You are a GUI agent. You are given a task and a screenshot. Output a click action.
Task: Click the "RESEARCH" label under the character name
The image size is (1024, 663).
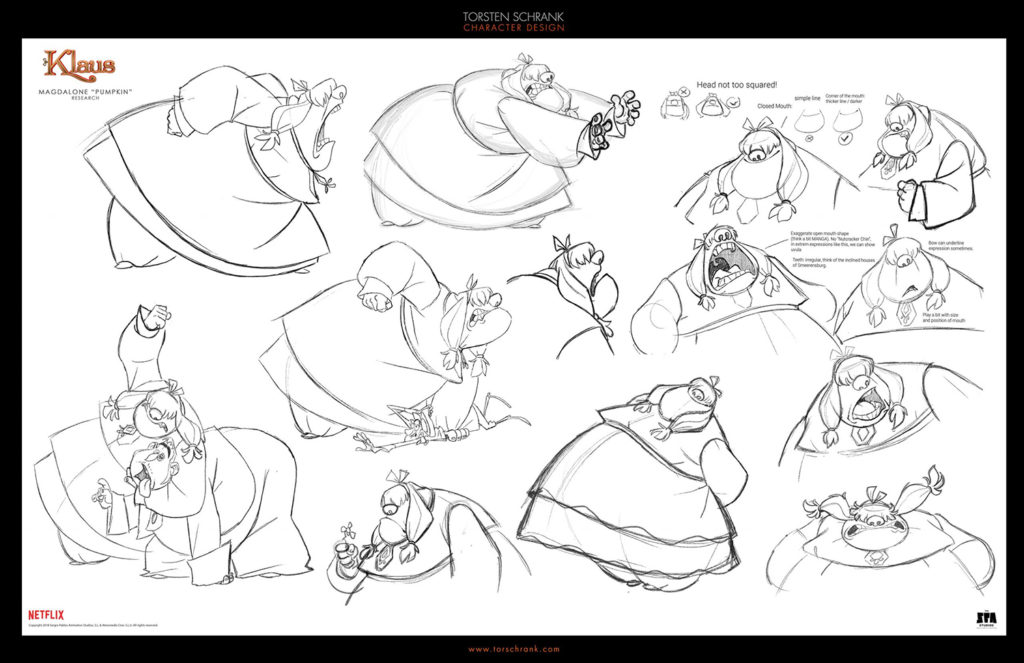click(86, 99)
